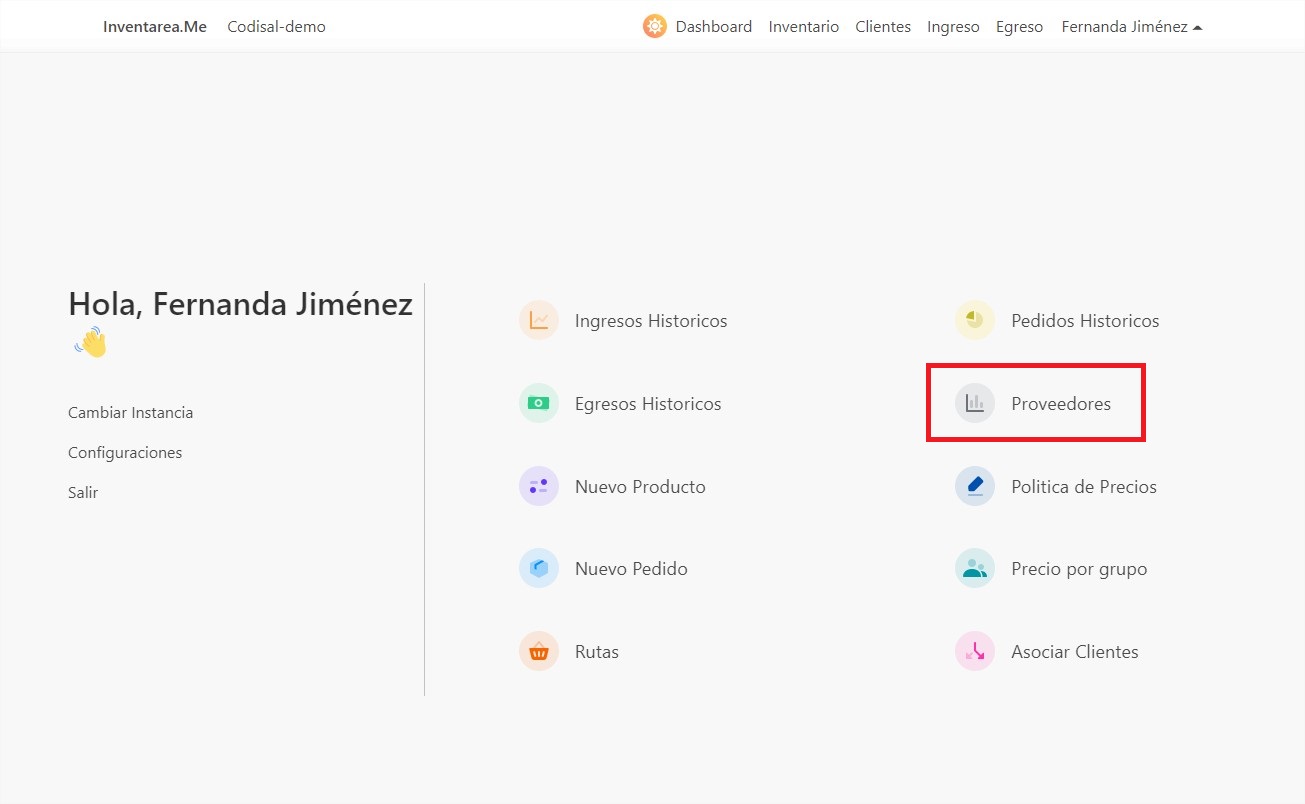Open Asociar Clientes with the pink icon

(x=974, y=651)
